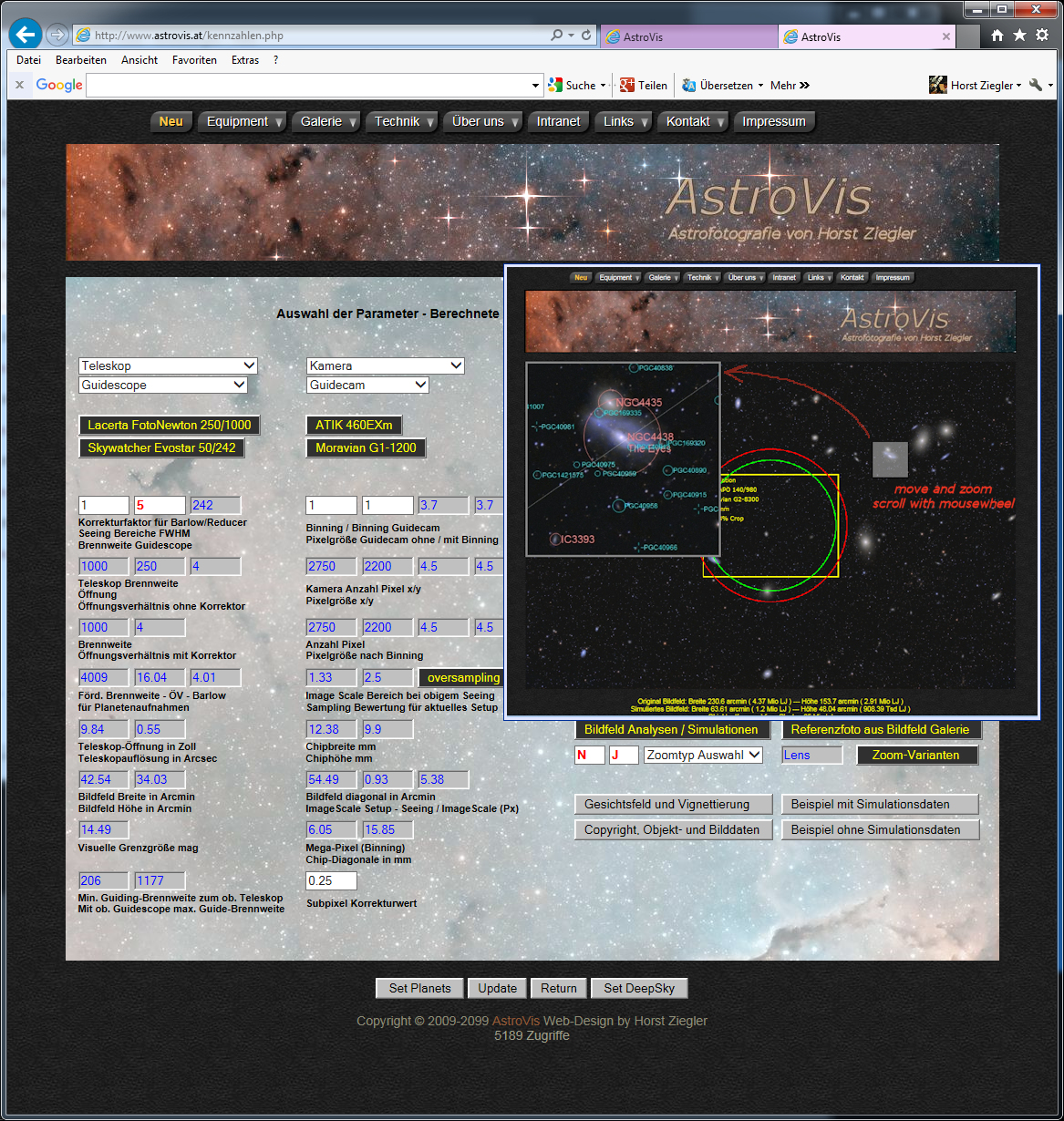Screen dimensions: 1064x1121
Task: Expand the Equipment navigation menu
Action: pyautogui.click(x=243, y=121)
